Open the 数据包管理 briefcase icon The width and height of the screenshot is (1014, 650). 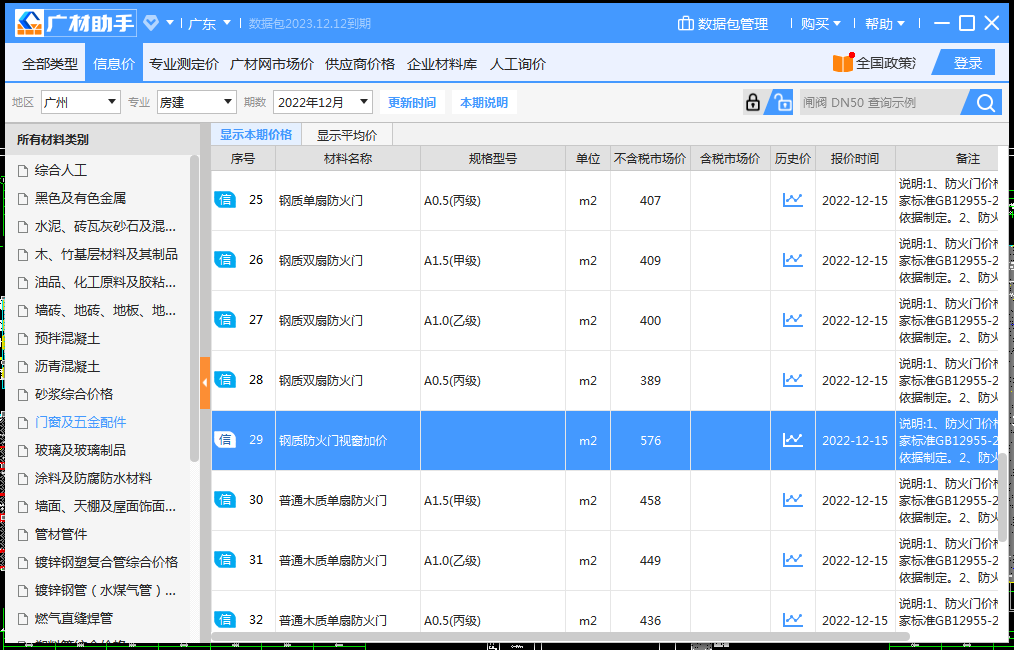click(x=685, y=24)
